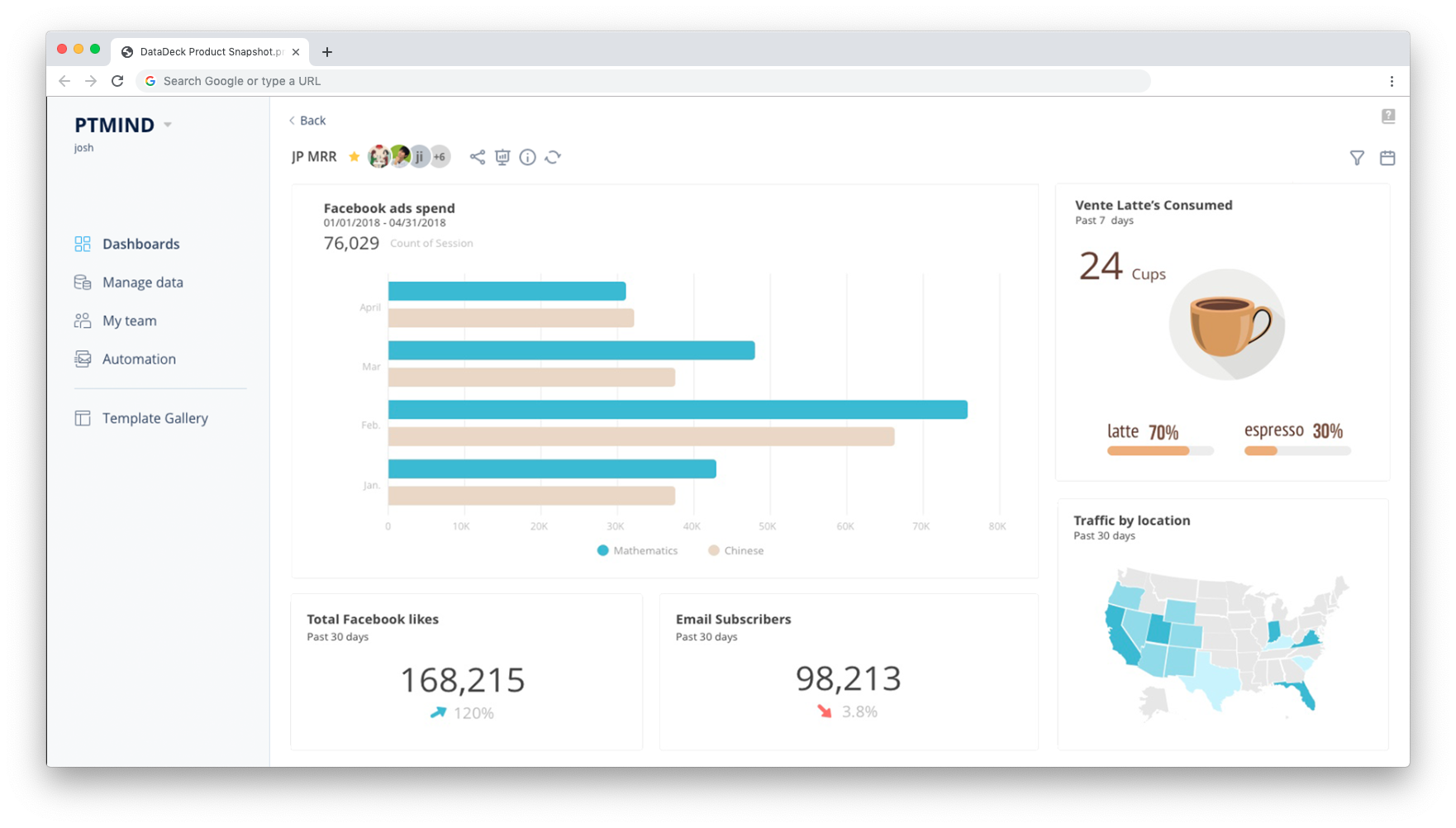
Task: Click the latte 70% progress bar
Action: click(1160, 451)
